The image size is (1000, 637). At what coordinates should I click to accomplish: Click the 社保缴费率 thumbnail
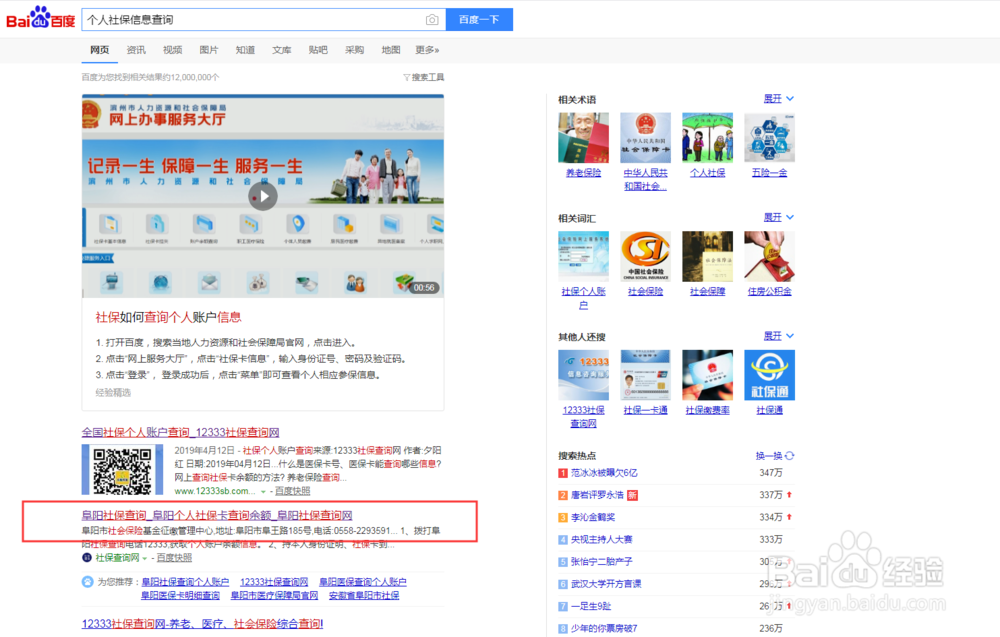point(707,375)
